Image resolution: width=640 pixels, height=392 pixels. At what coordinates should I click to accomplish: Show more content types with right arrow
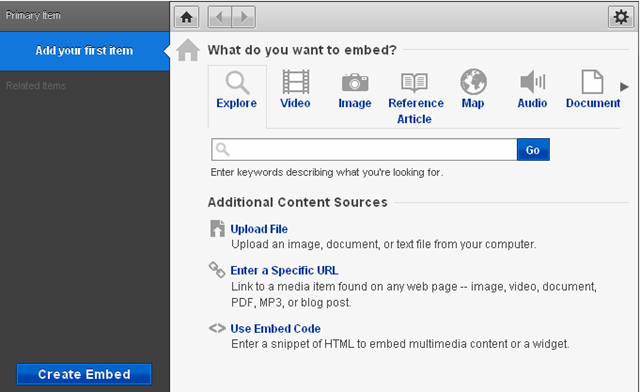(624, 87)
